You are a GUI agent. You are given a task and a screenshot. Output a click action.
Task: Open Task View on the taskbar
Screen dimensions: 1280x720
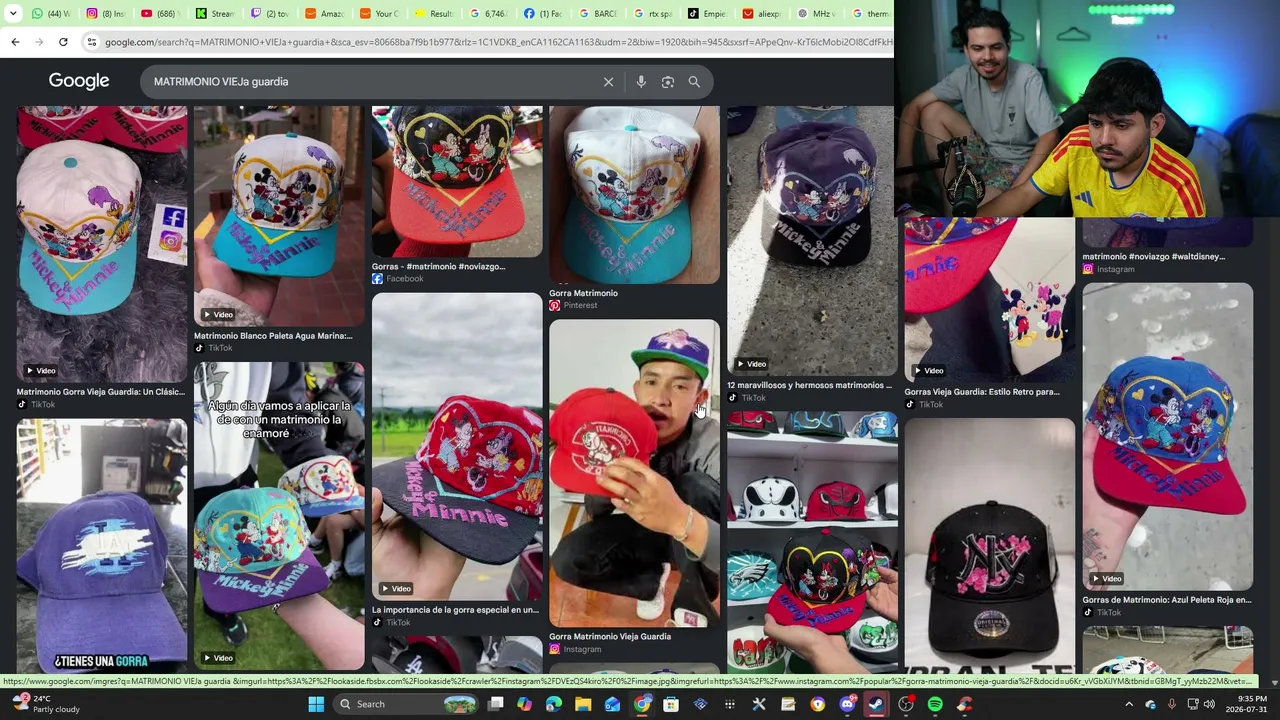[496, 704]
